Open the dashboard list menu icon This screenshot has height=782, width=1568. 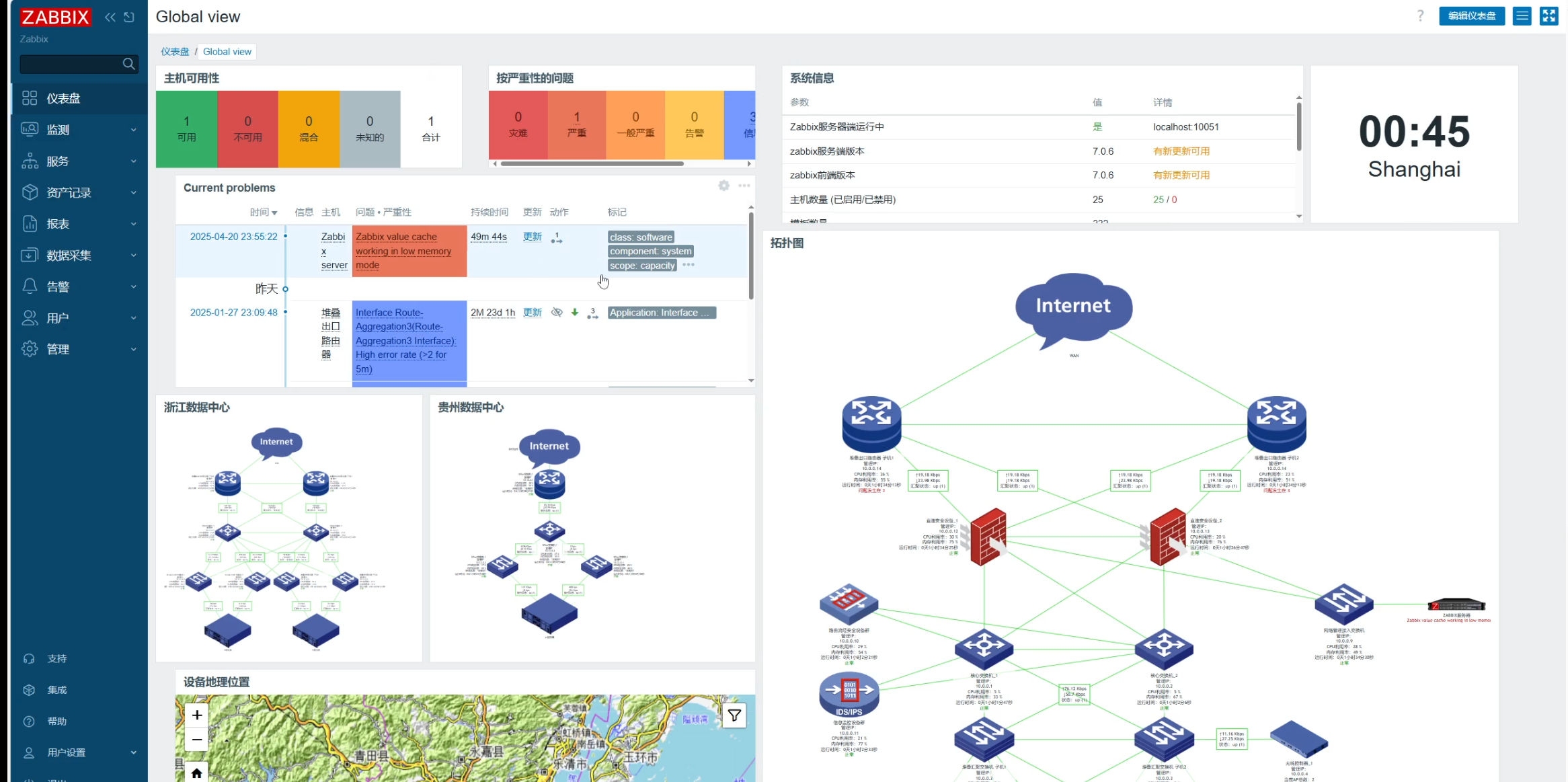point(1522,16)
